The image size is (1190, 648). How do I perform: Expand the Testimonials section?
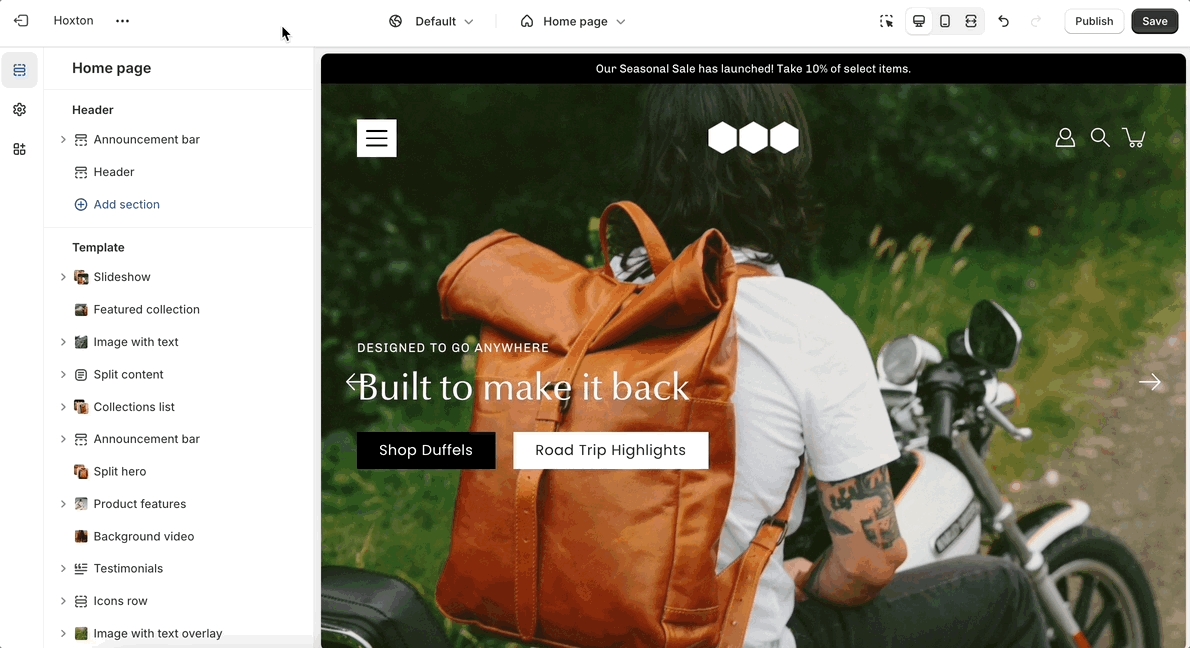click(x=63, y=568)
